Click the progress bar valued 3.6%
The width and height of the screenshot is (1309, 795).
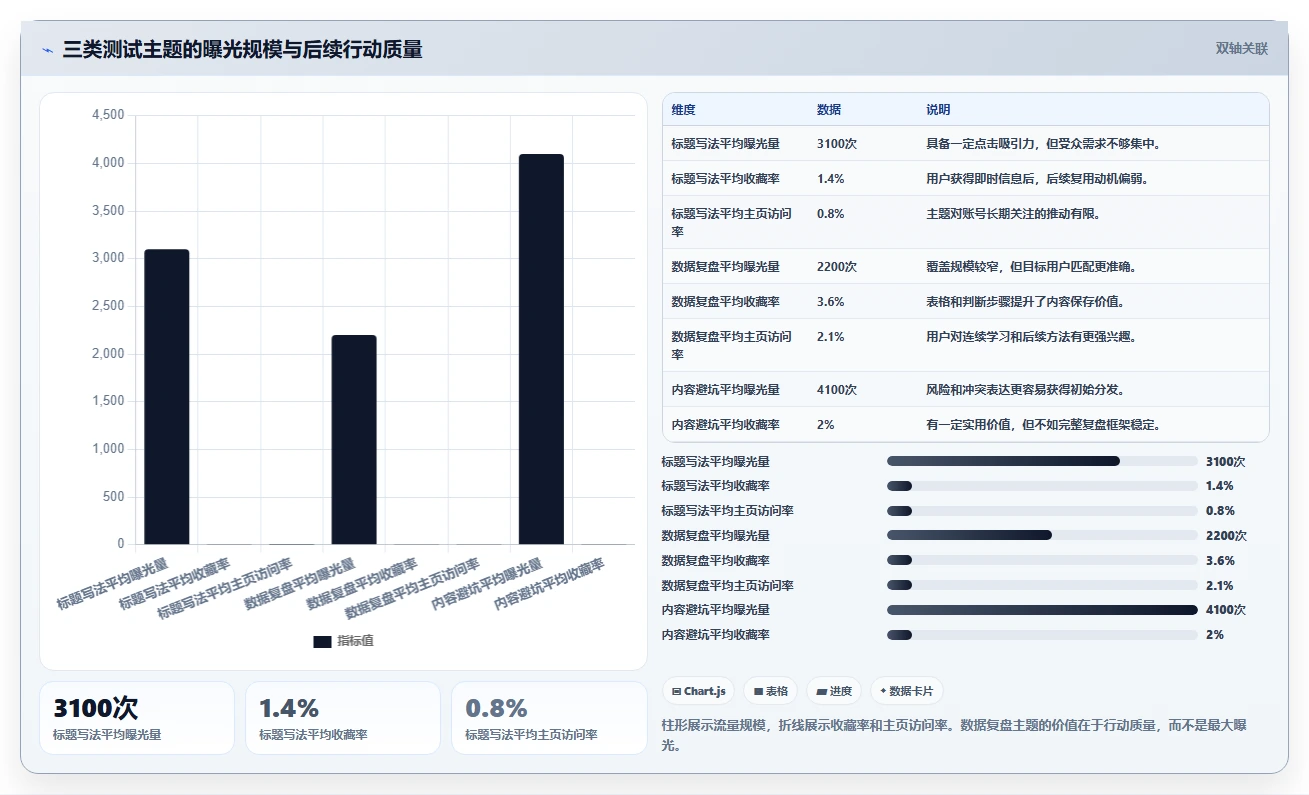tap(1042, 560)
